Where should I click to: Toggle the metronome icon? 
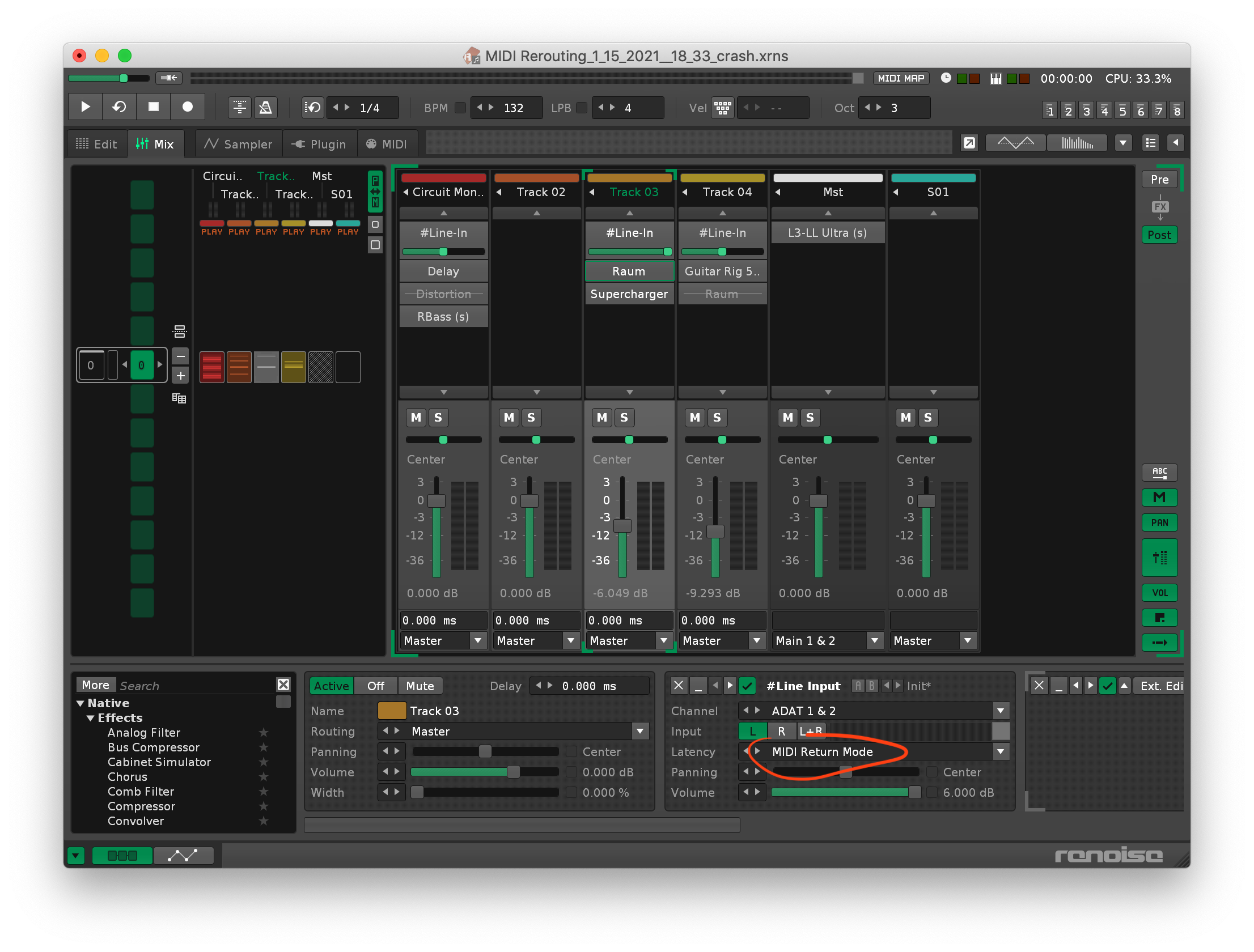click(265, 107)
